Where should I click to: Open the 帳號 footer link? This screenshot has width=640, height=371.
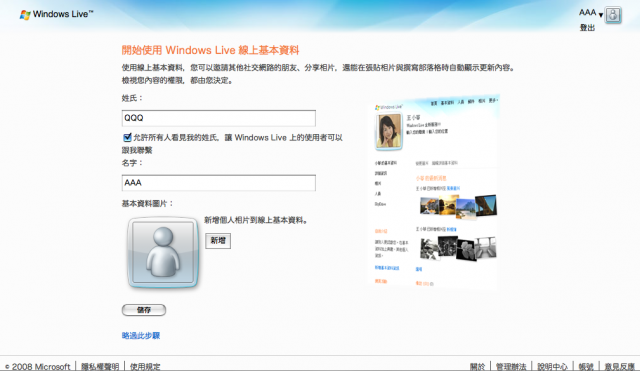[586, 367]
